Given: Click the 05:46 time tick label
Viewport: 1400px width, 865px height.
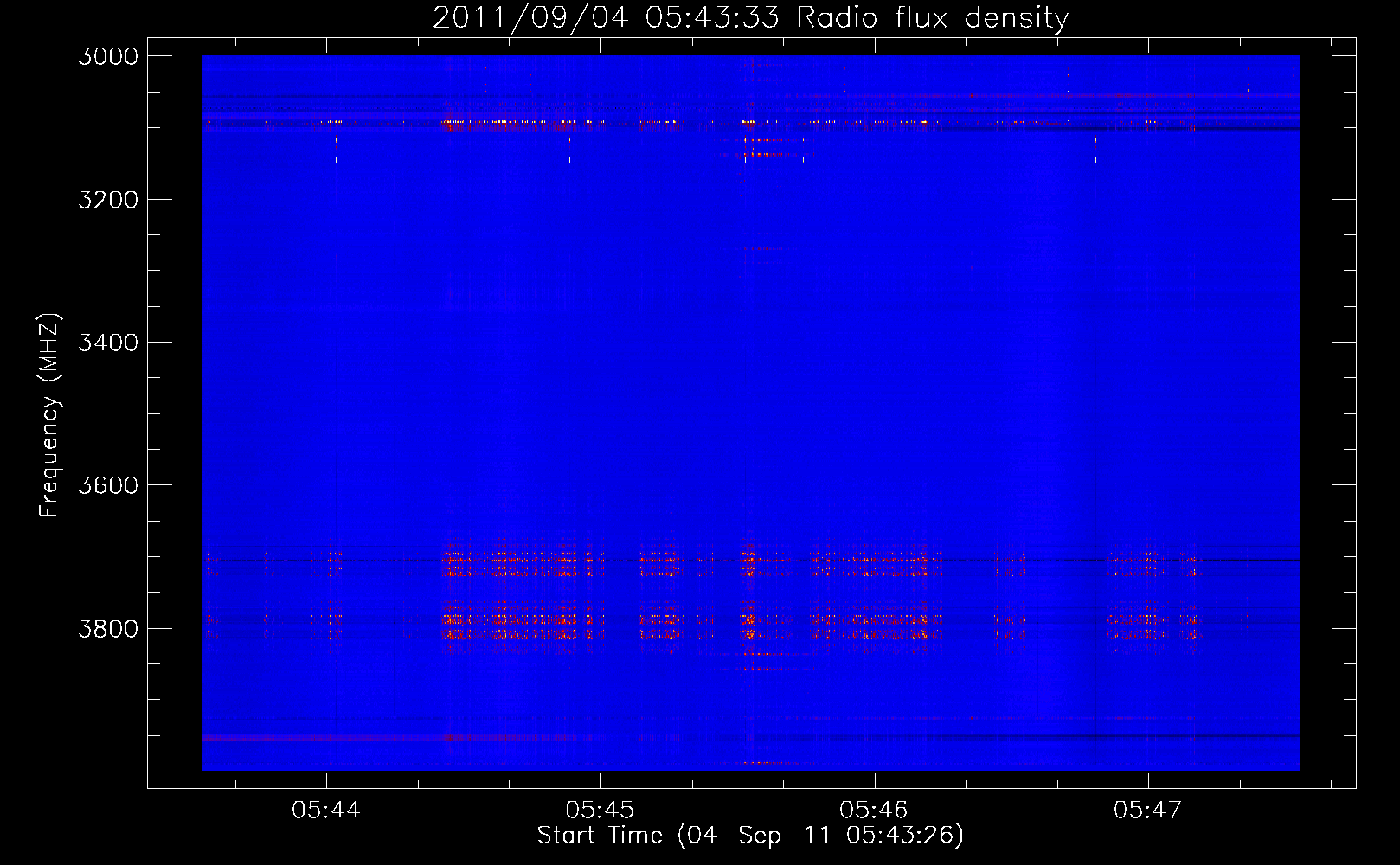Looking at the screenshot, I should (874, 811).
